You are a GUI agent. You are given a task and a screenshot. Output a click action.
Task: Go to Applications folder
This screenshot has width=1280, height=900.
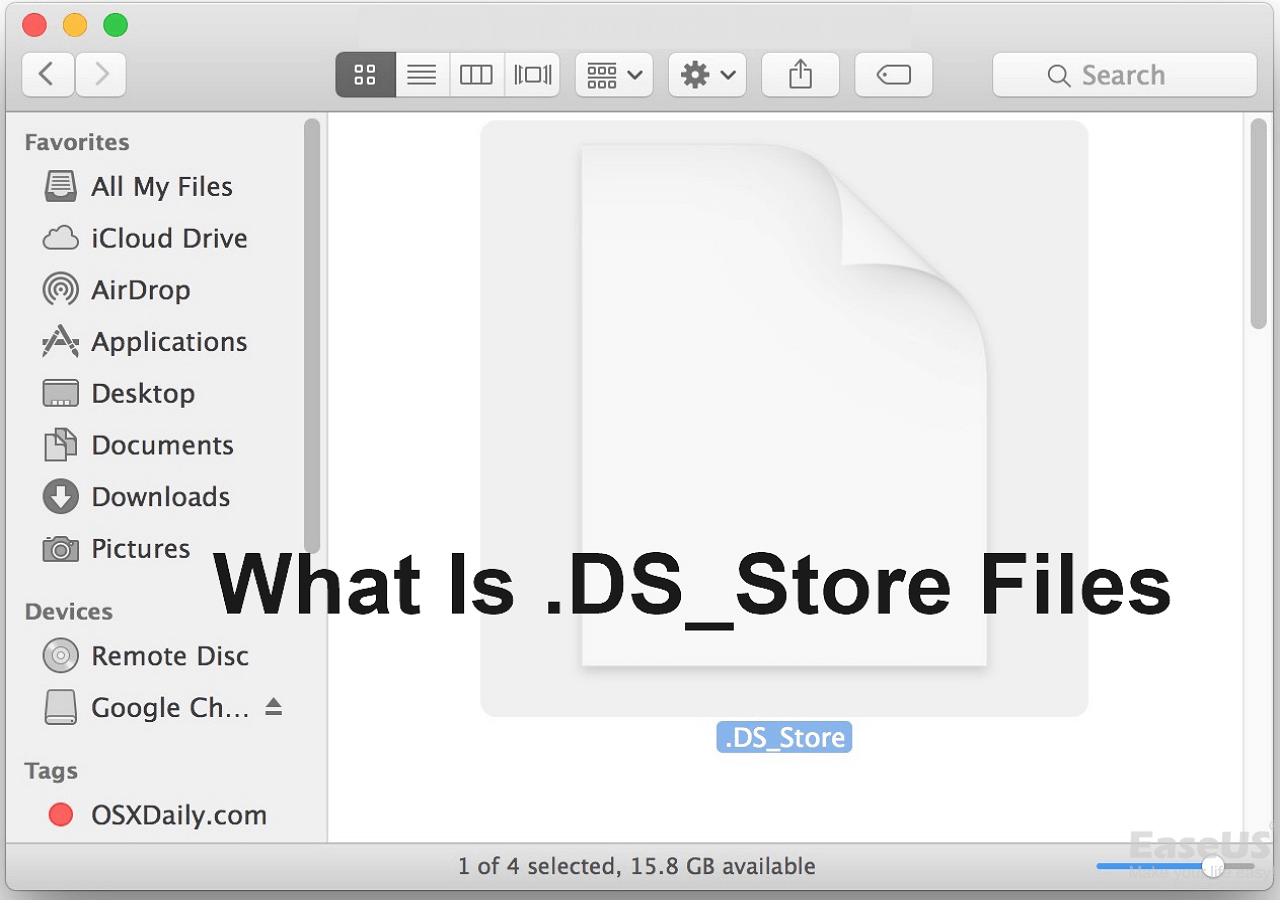[x=168, y=342]
